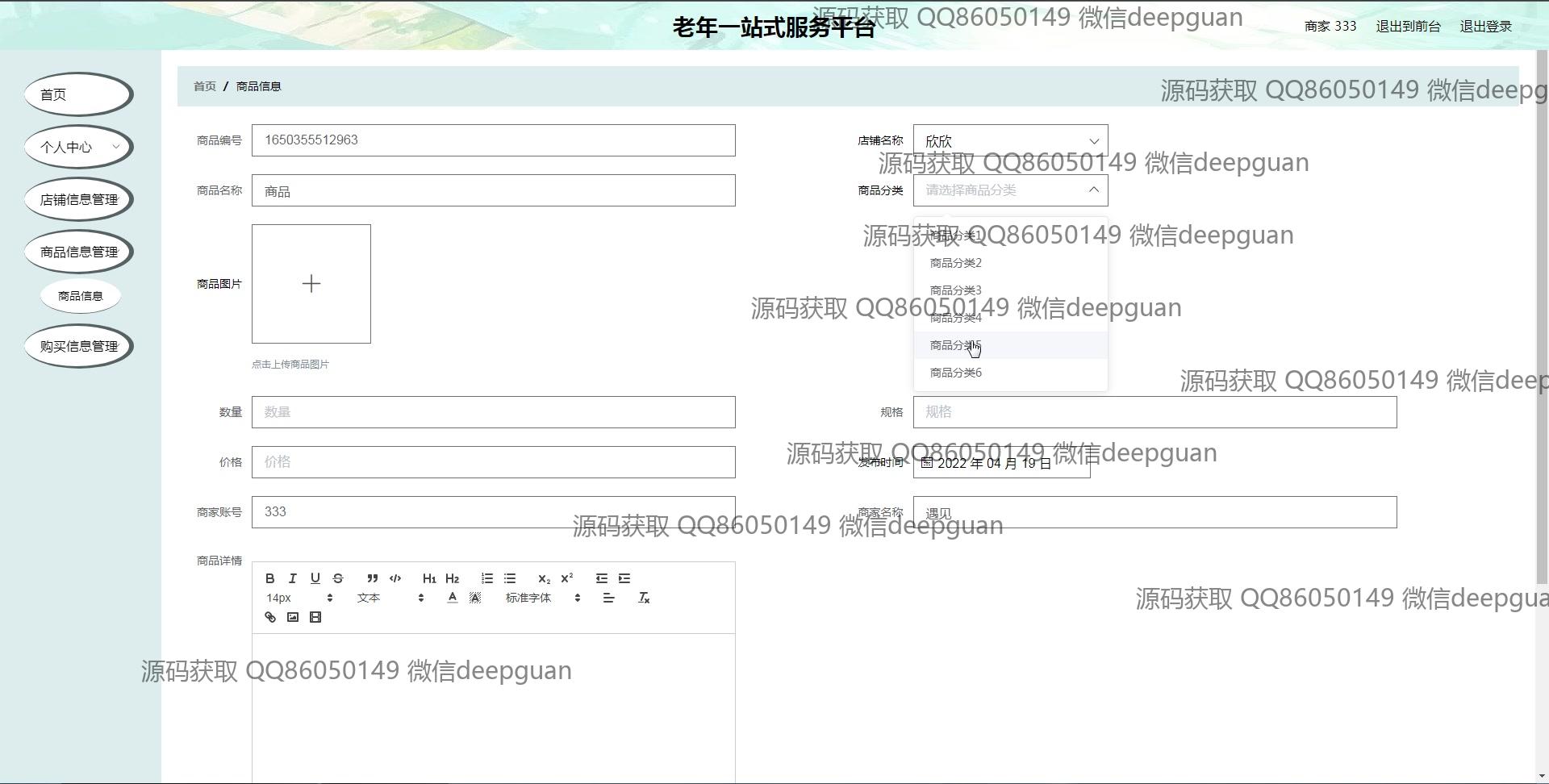Viewport: 1549px width, 784px height.
Task: Open the 文本 heading style dropdown
Action: tap(390, 598)
